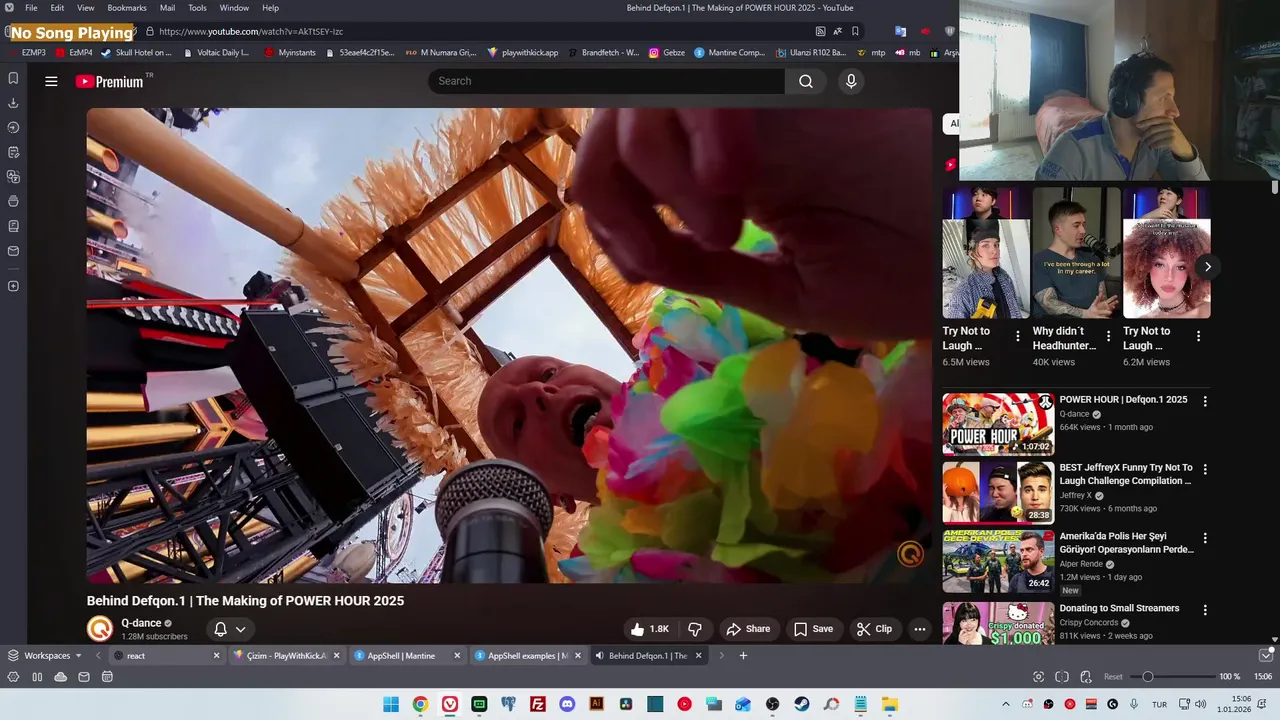Open Workspaces dropdown in tab bar
The width and height of the screenshot is (1280, 720).
(45, 656)
